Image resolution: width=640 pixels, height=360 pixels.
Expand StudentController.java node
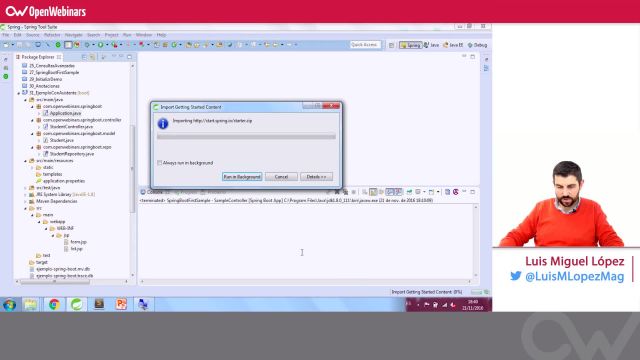point(39,127)
